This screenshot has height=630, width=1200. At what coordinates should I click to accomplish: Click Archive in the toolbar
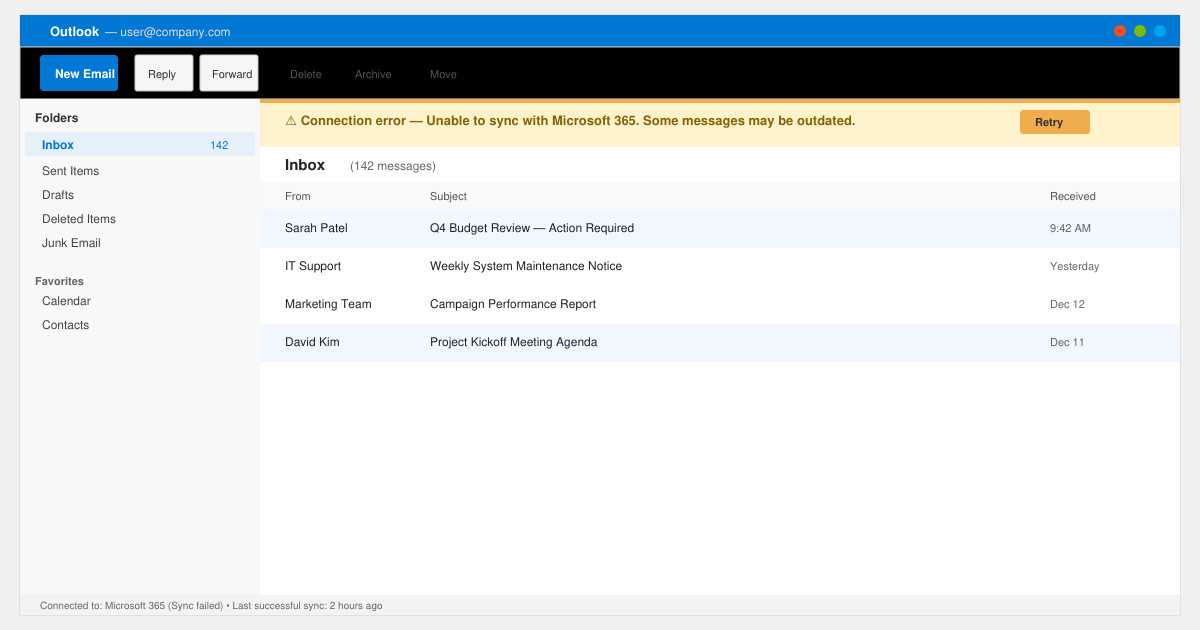[373, 74]
